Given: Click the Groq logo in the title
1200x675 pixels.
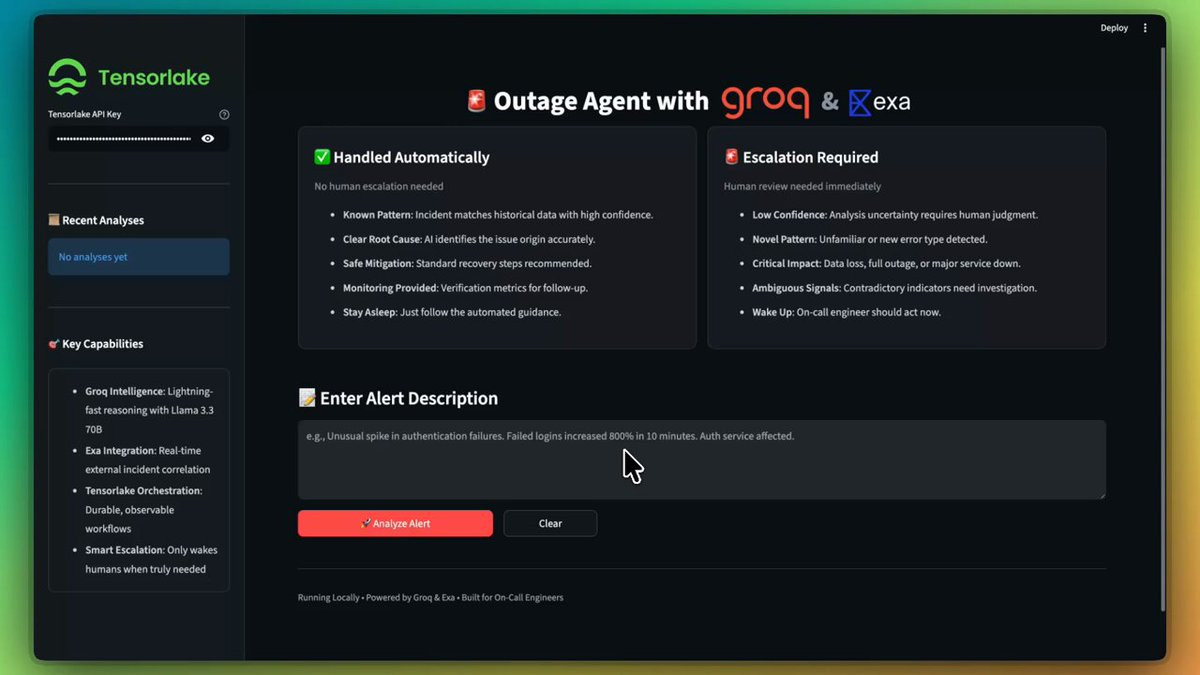Looking at the screenshot, I should click(x=765, y=101).
